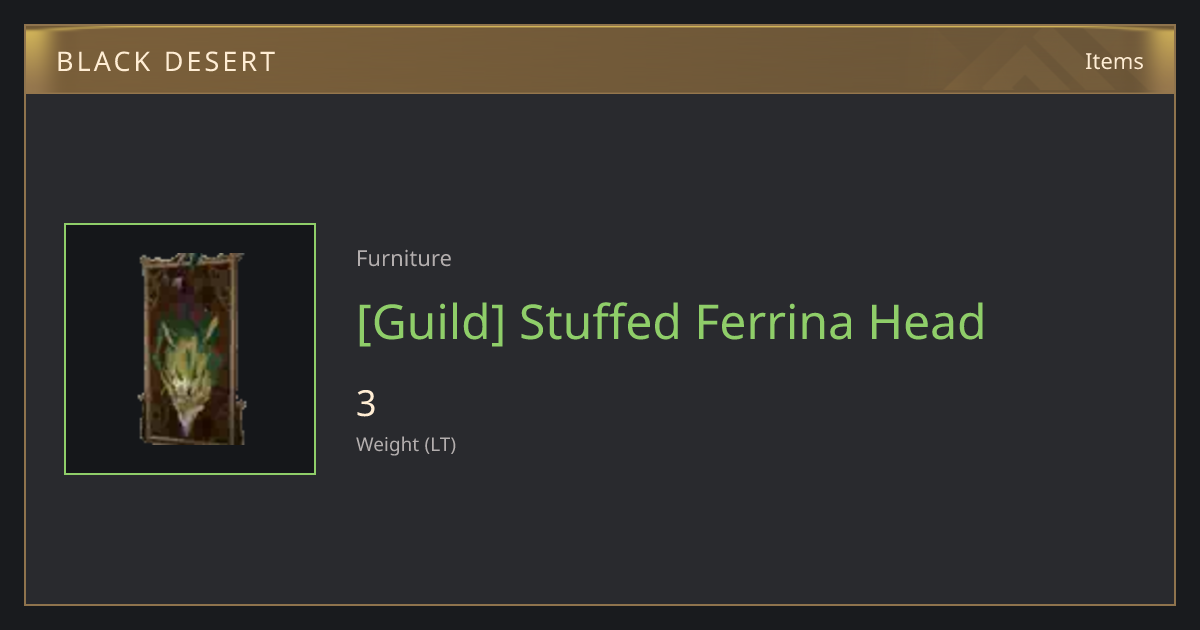This screenshot has width=1200, height=630.
Task: Click the Weight (LT) label
Action: pyautogui.click(x=406, y=444)
